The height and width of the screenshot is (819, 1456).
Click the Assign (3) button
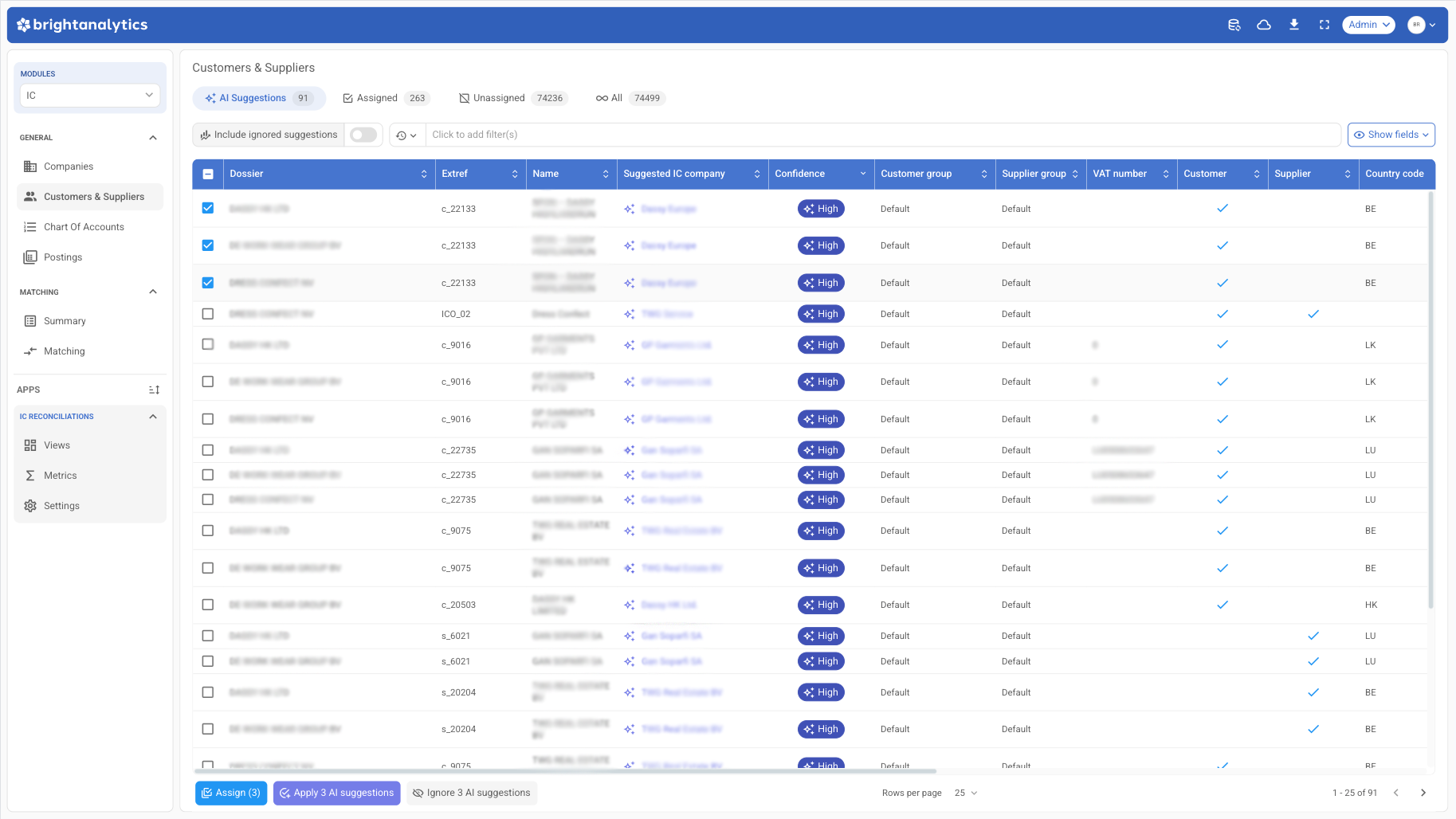pos(231,793)
